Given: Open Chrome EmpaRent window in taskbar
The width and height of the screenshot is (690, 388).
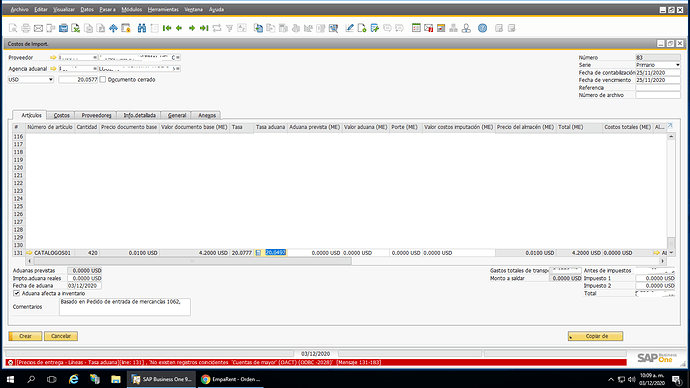Looking at the screenshot, I should pos(231,379).
